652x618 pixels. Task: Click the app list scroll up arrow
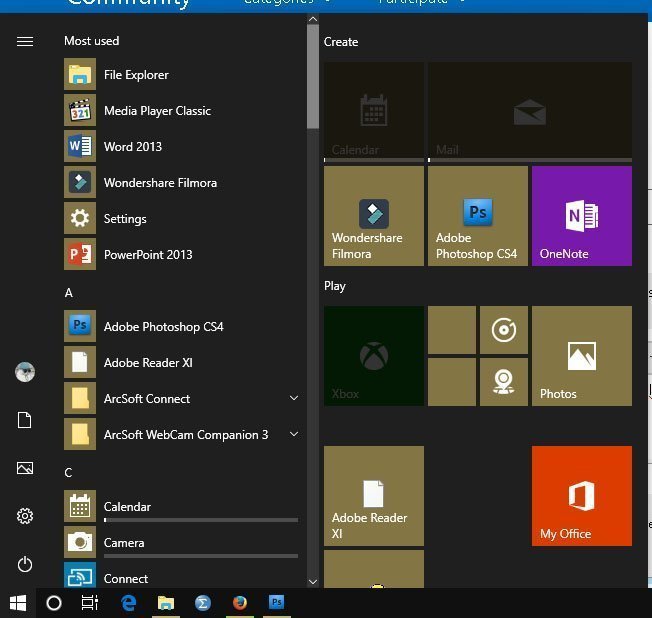(x=313, y=19)
